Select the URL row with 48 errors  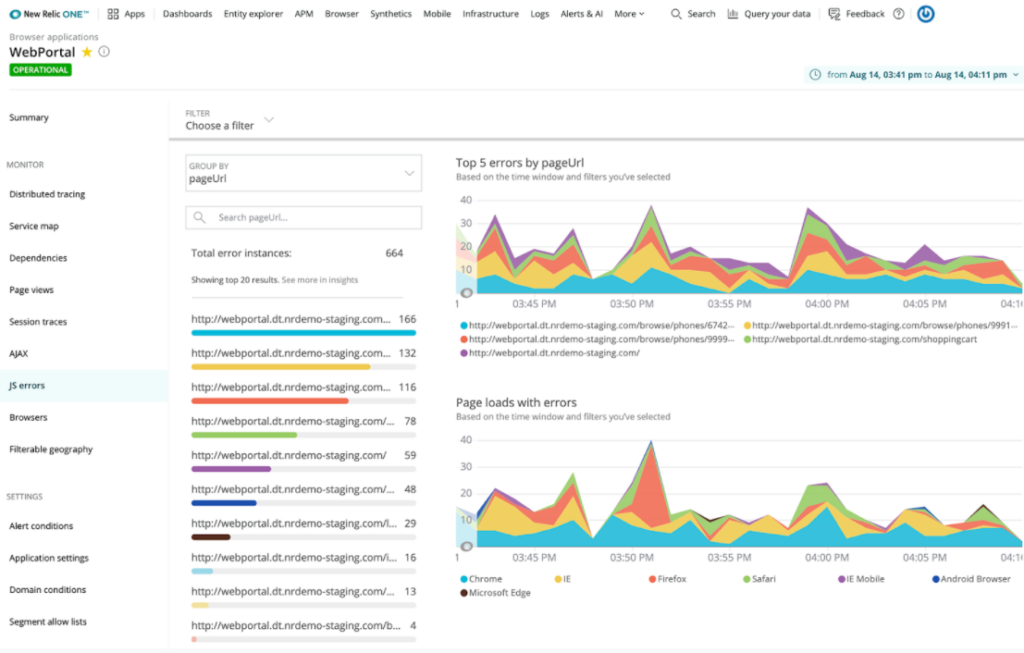(x=304, y=493)
